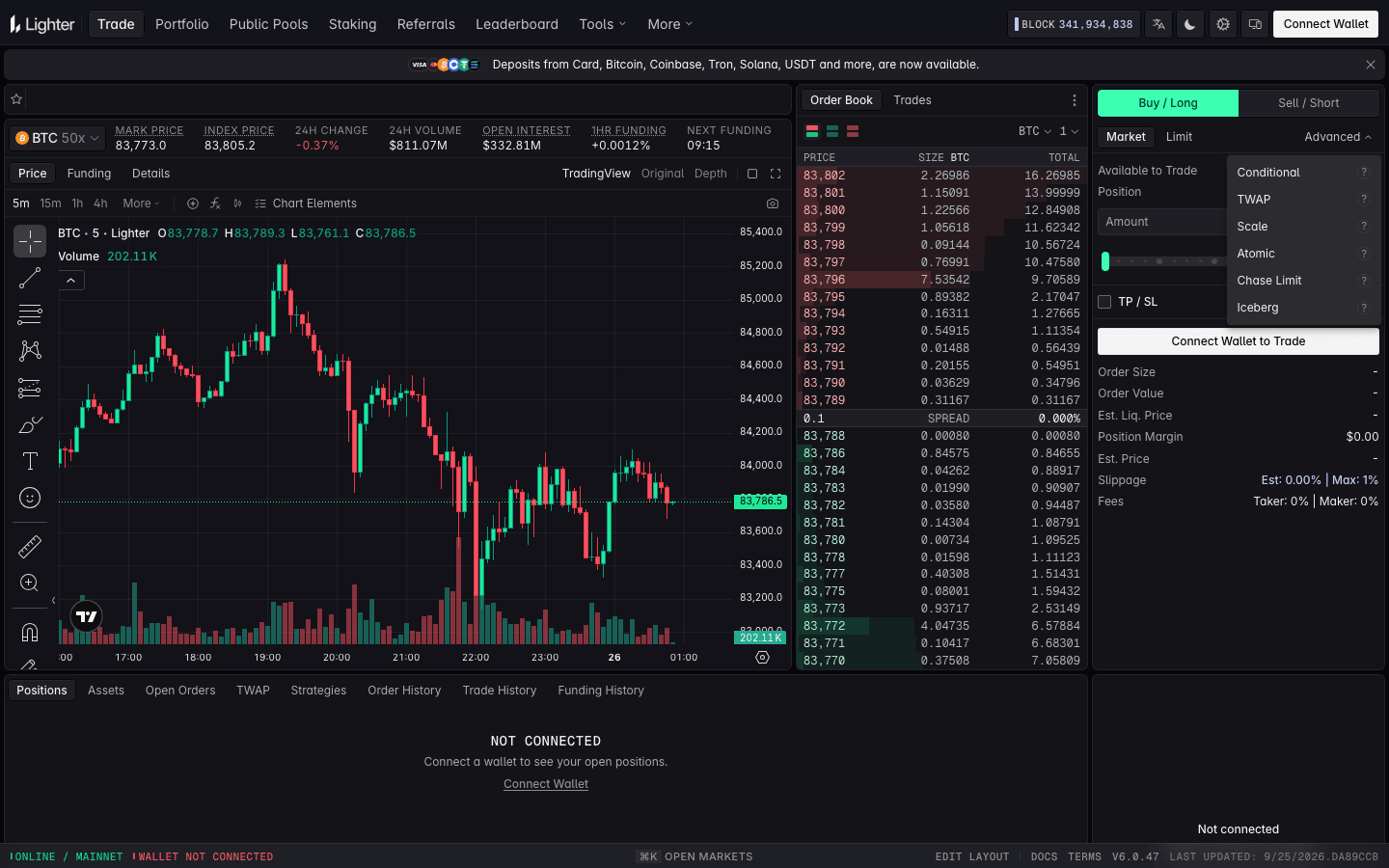Open the BTC 50x market selector
This screenshot has height=868, width=1389.
(58, 138)
